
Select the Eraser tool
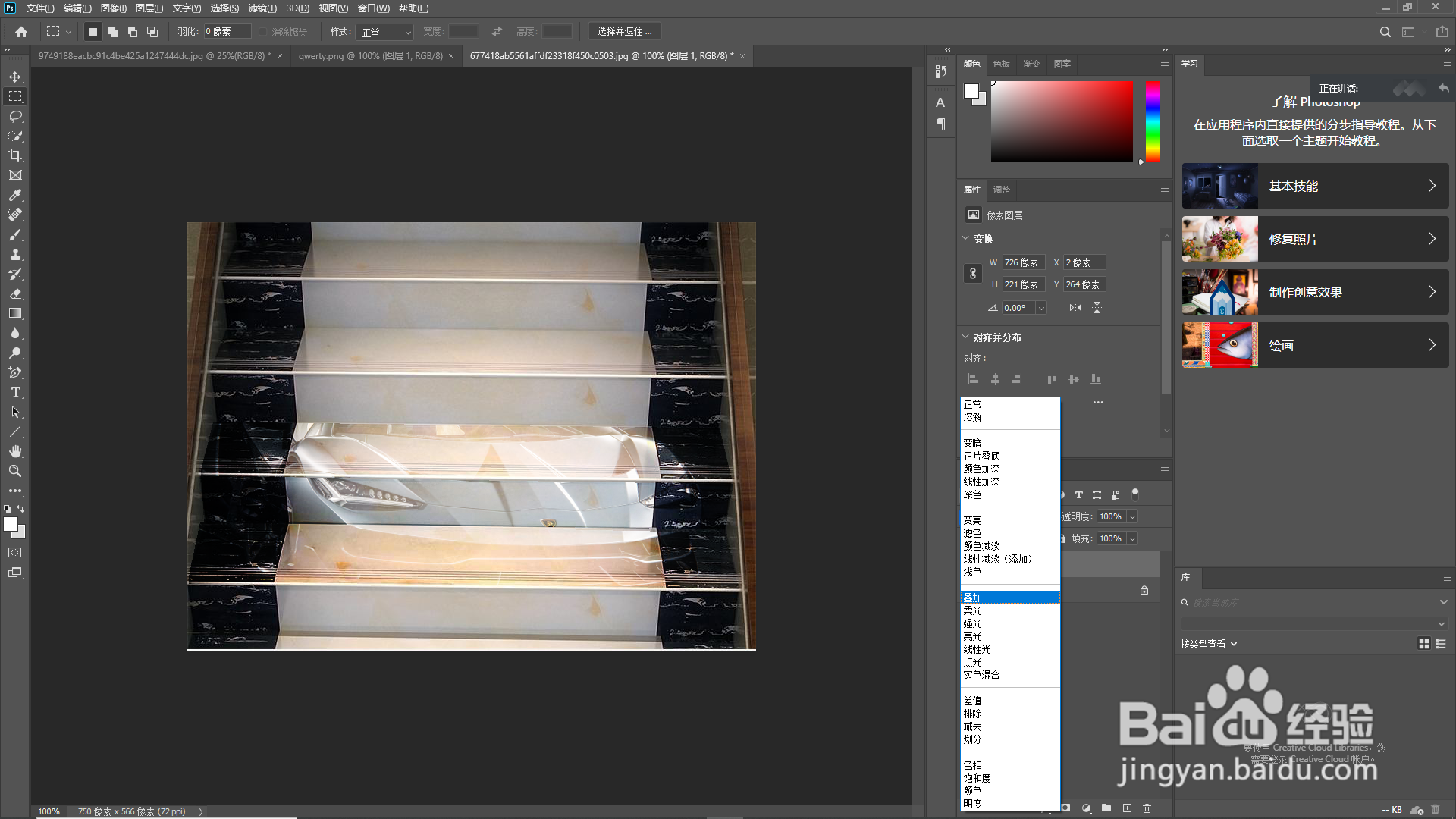[x=15, y=293]
